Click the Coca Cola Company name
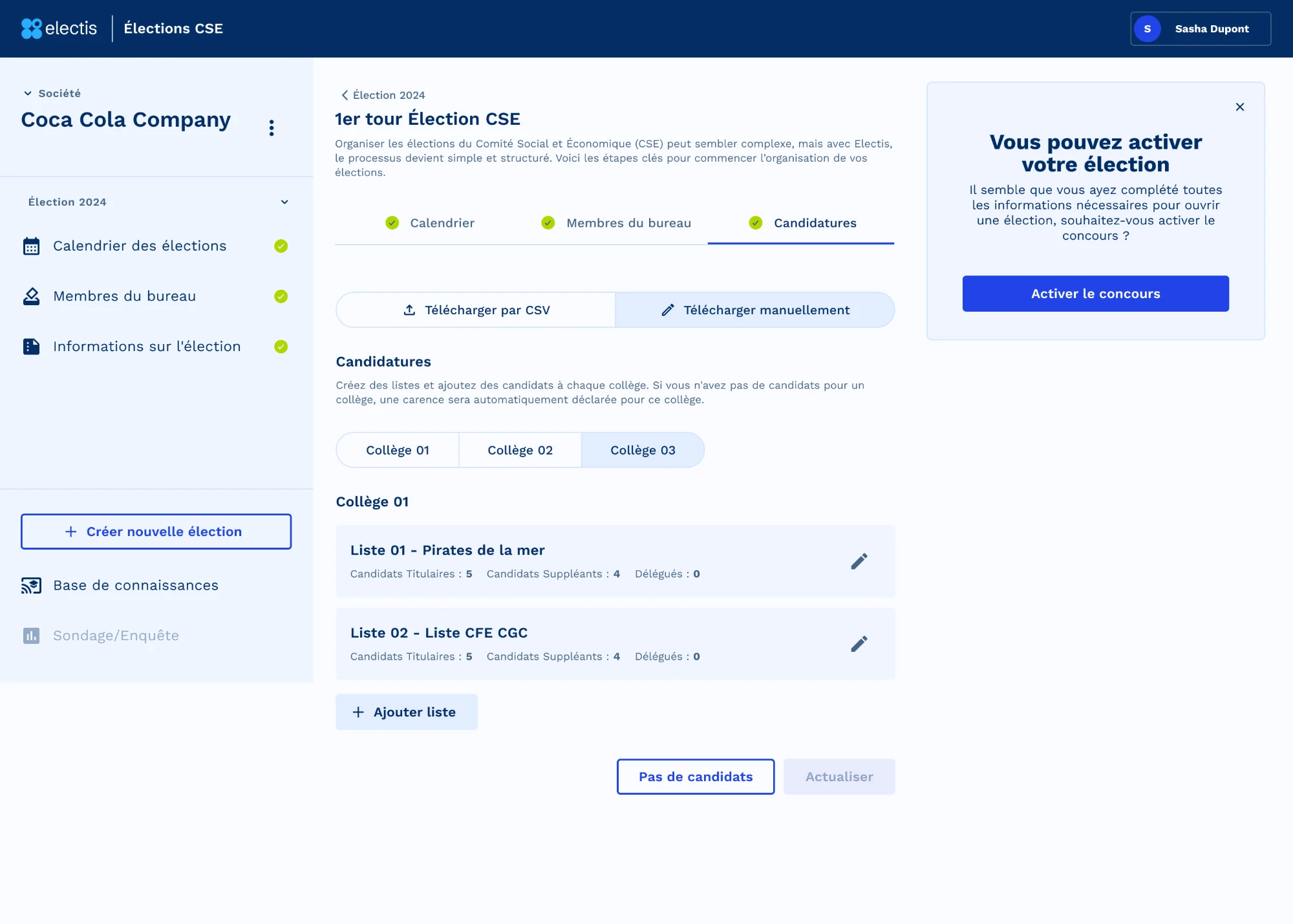This screenshot has height=924, width=1293. [126, 120]
